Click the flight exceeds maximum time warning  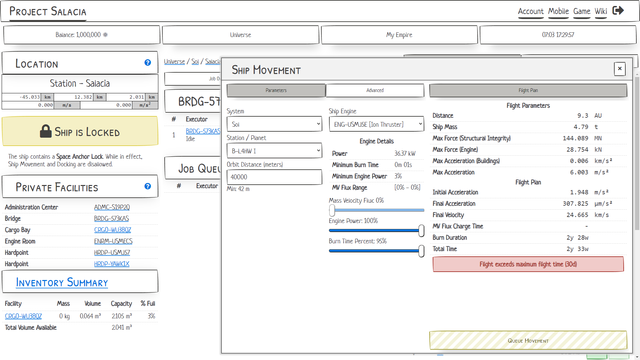528,264
